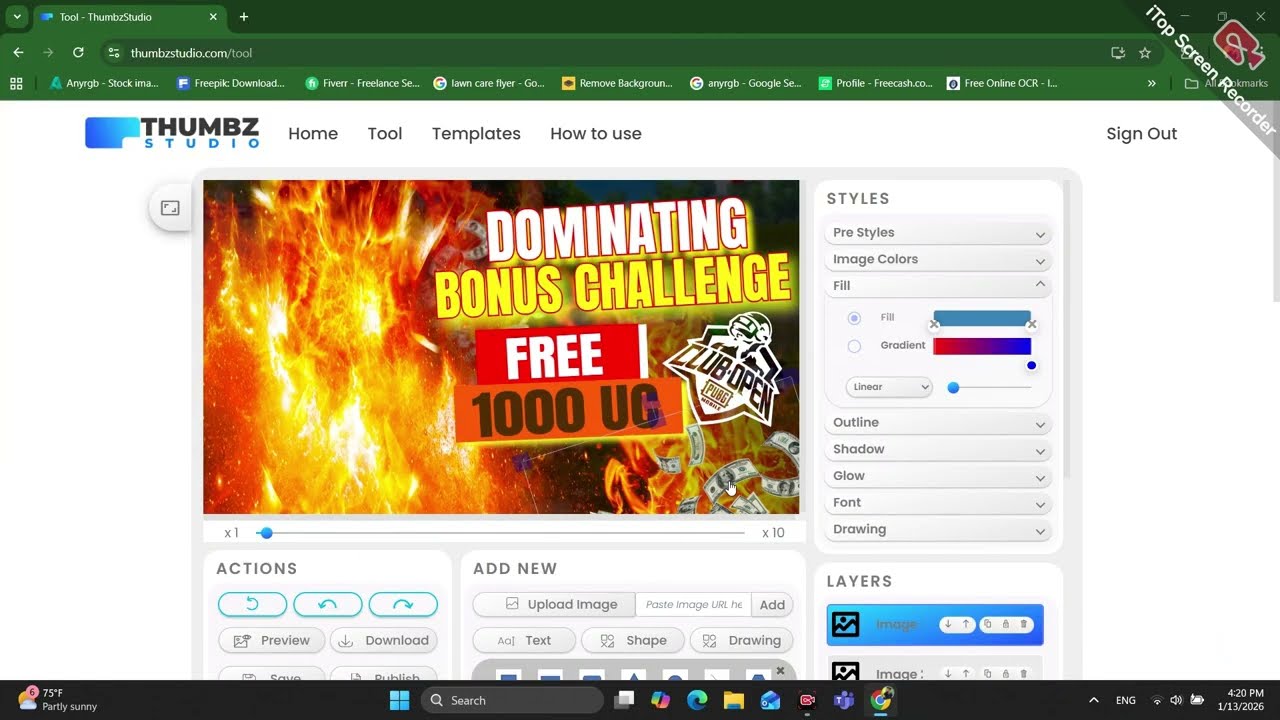Click the redo arrow button in Actions
Viewport: 1280px width, 720px height.
pyautogui.click(x=403, y=604)
